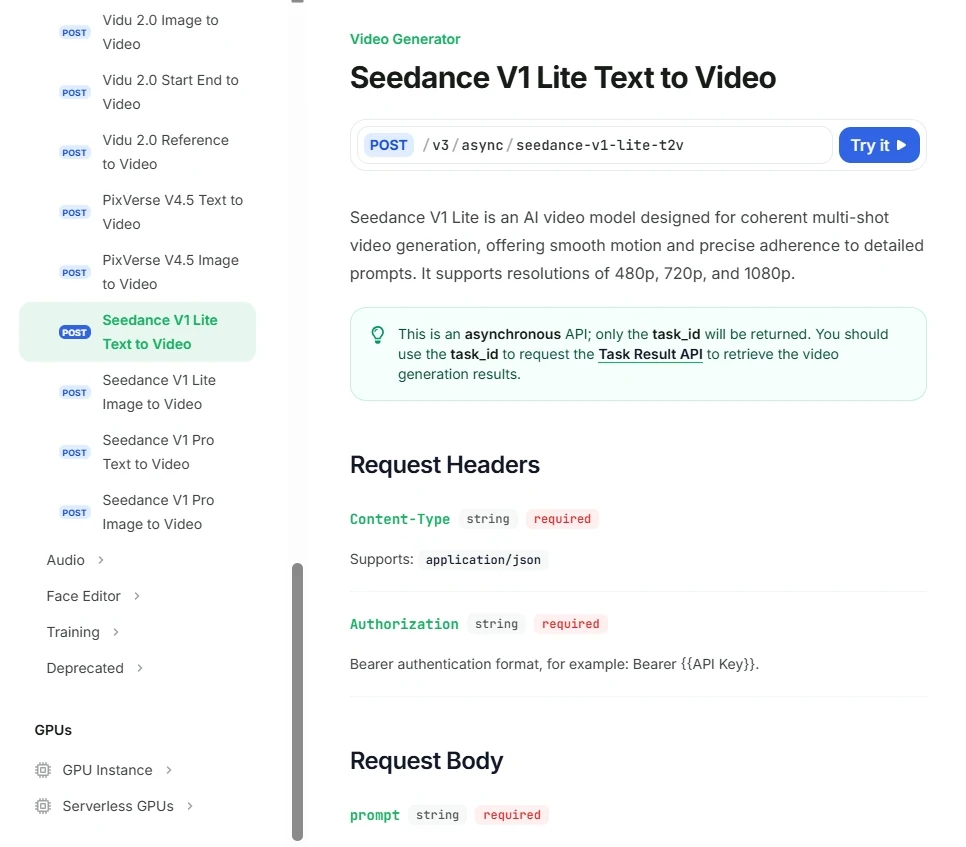Click POST badge beside PixVerse V4.5 Text

click(x=75, y=213)
